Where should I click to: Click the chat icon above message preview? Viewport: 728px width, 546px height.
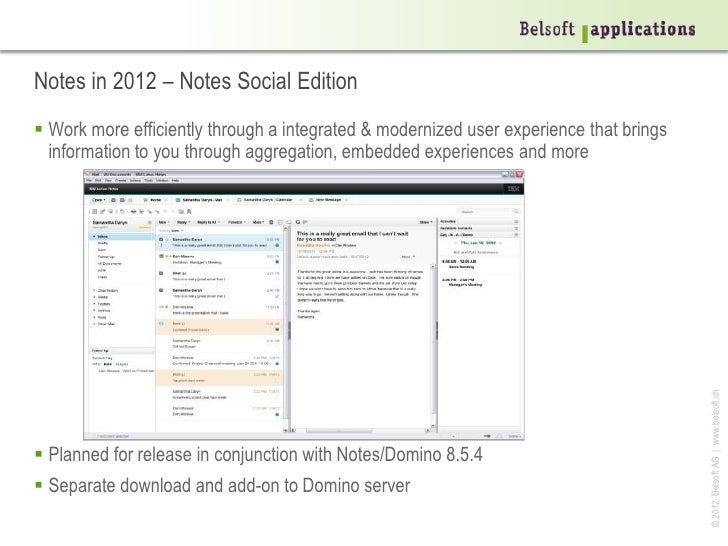click(299, 222)
